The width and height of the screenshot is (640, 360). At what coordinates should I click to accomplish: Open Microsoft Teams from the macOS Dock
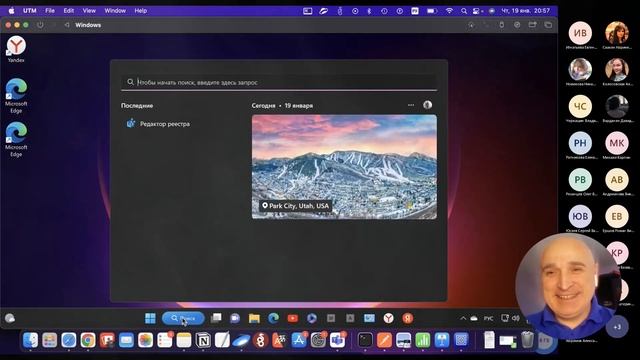(337, 340)
